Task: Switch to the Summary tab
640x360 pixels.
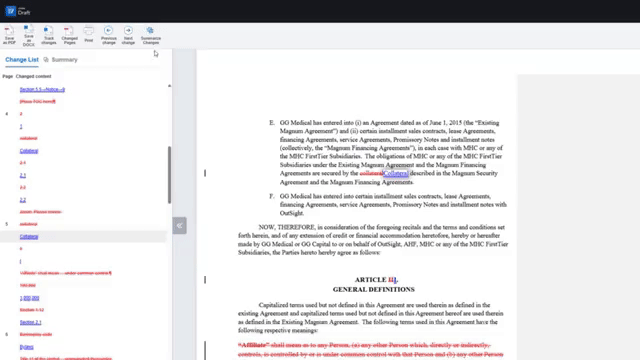Action: pos(64,60)
